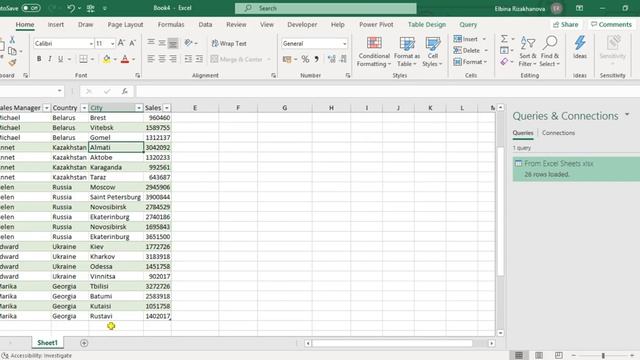
Task: Click the Insert cells button
Action: (x=466, y=39)
